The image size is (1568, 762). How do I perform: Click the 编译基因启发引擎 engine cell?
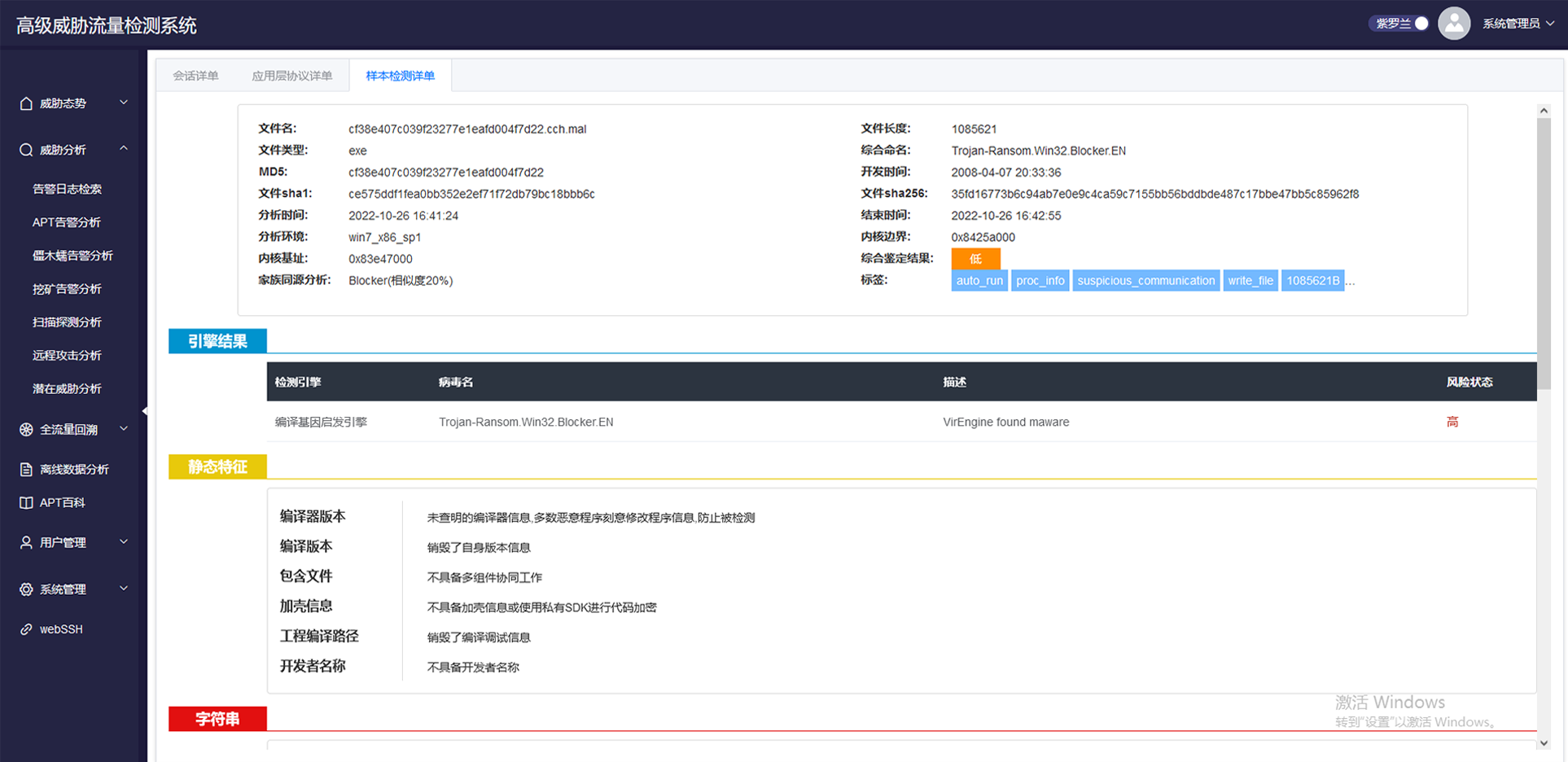[x=321, y=422]
